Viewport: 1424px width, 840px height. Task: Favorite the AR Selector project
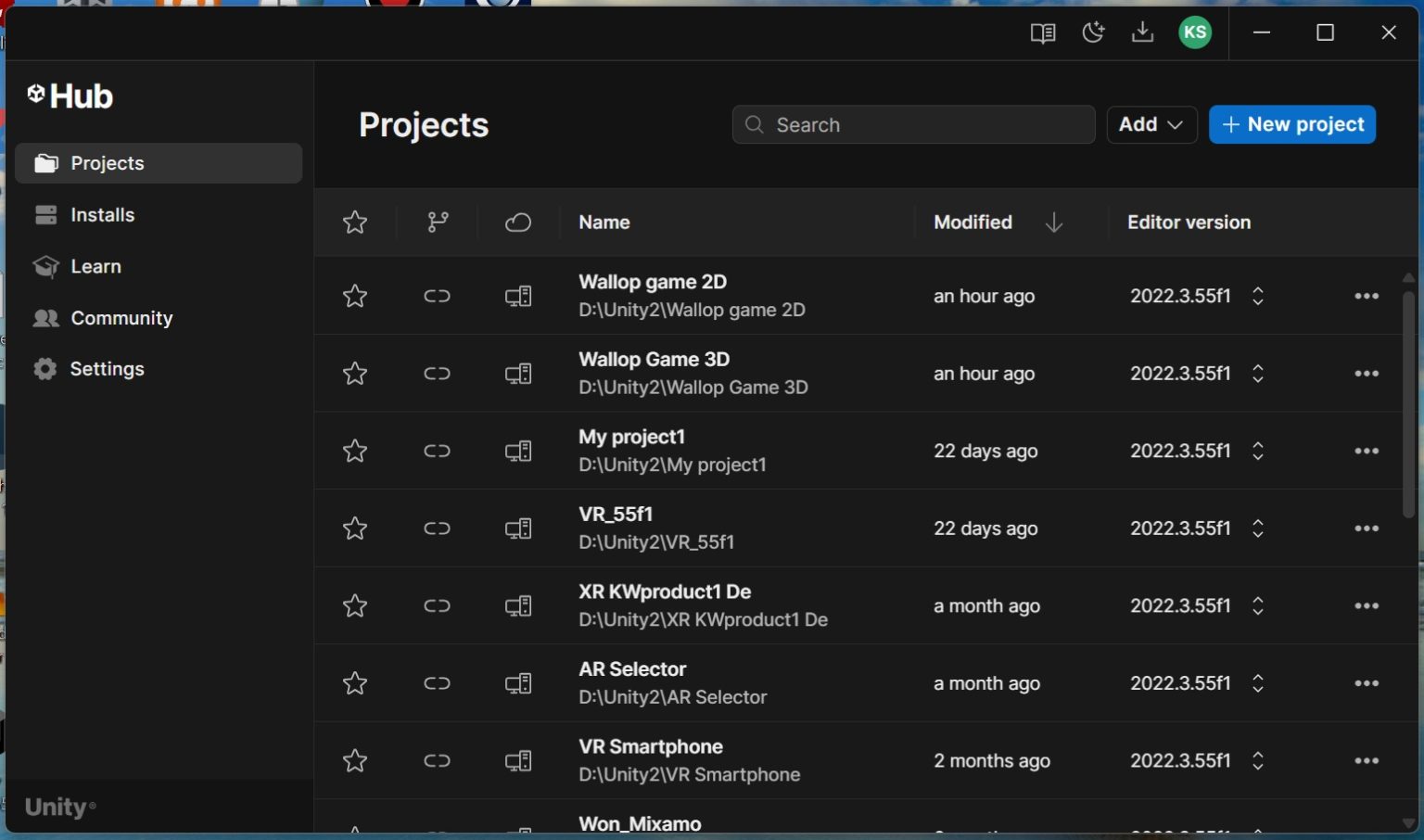coord(355,682)
